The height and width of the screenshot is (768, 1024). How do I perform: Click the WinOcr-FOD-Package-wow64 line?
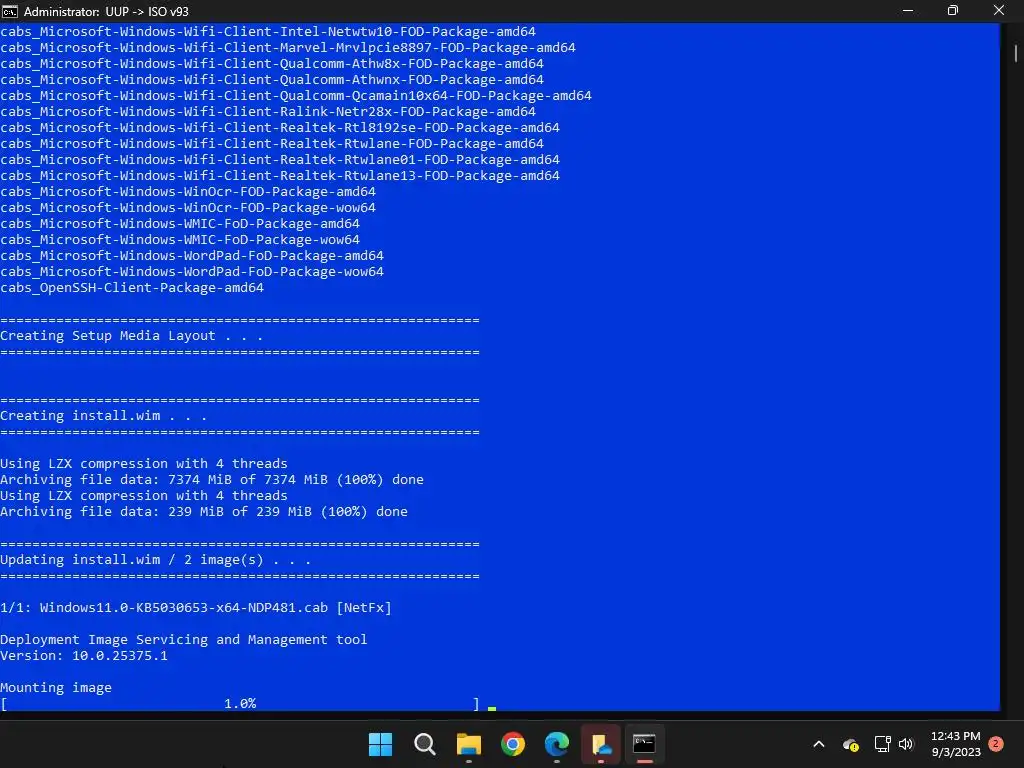click(x=188, y=208)
